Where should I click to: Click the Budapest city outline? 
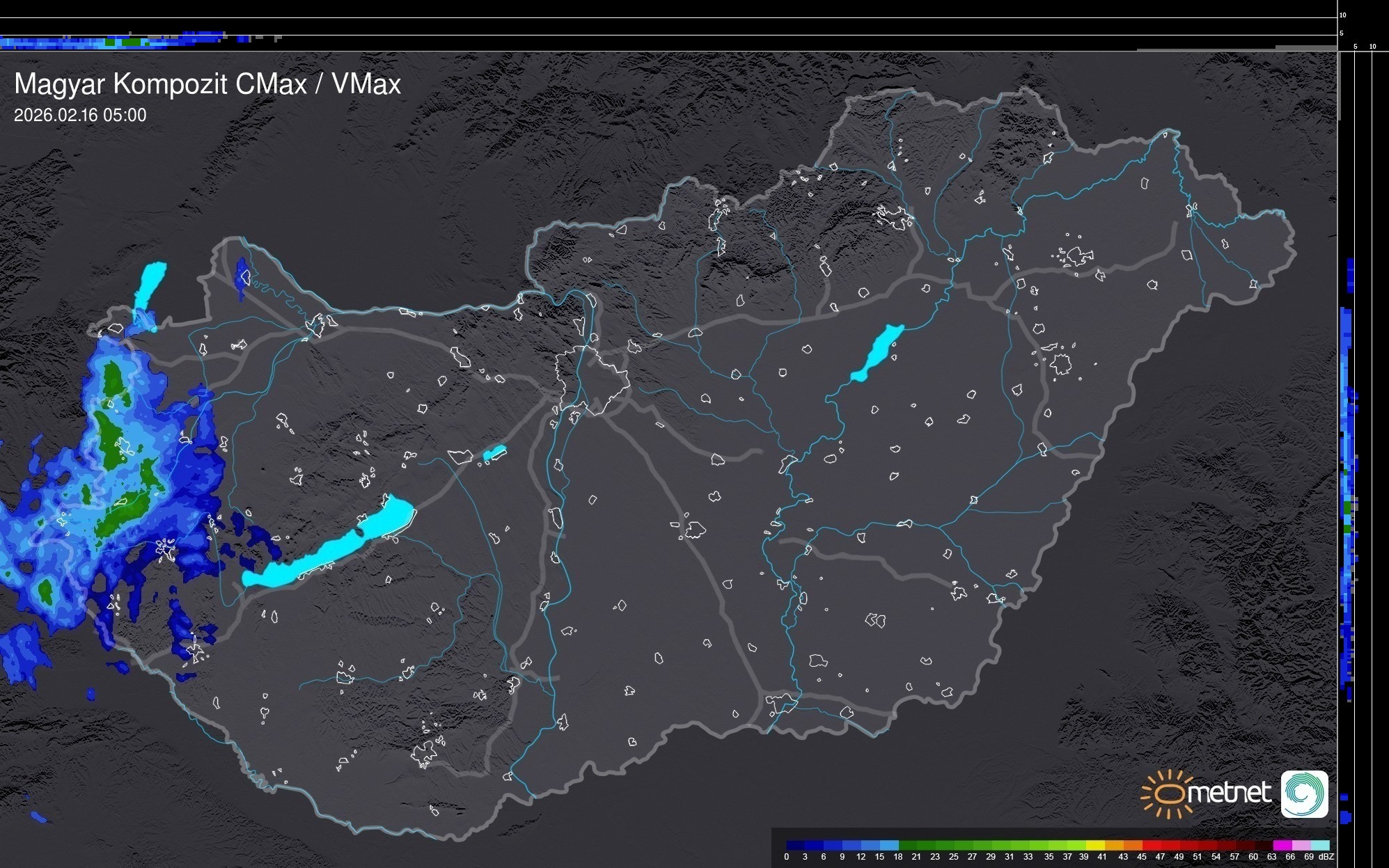pos(592,379)
